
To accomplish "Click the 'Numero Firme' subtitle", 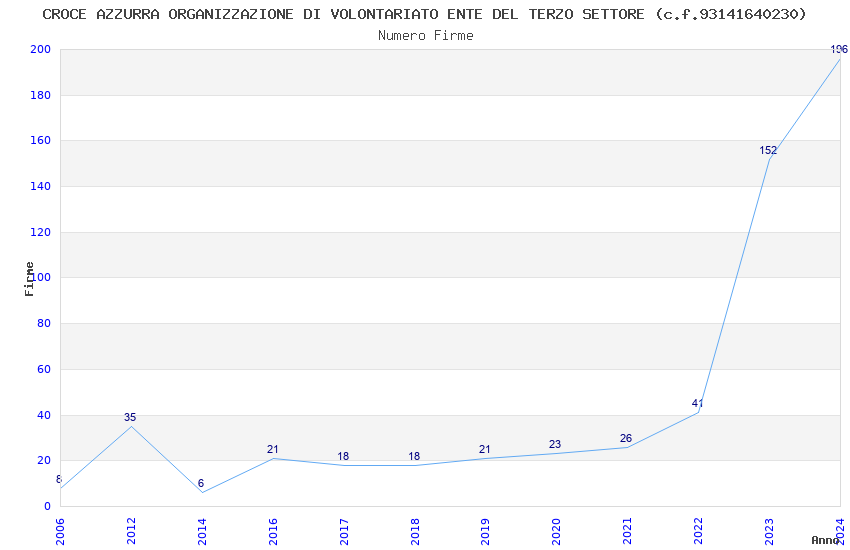I will click(426, 36).
